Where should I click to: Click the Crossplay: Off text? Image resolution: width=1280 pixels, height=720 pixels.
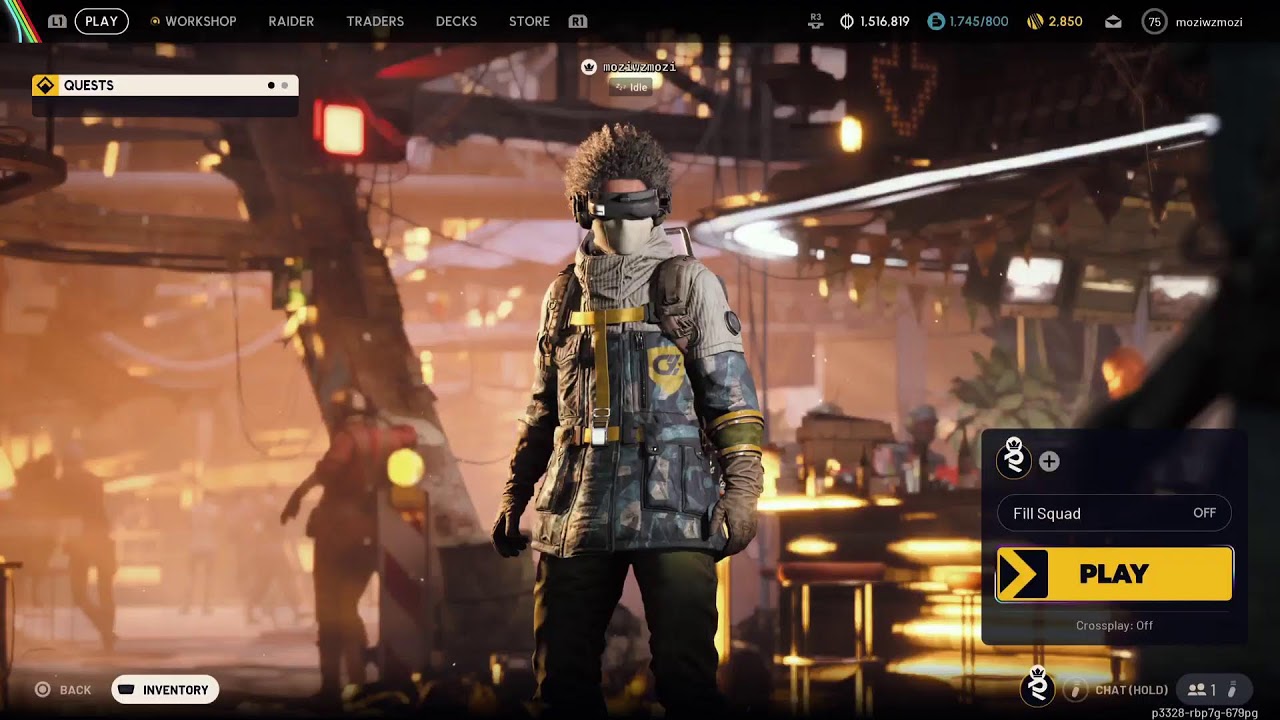(1114, 625)
